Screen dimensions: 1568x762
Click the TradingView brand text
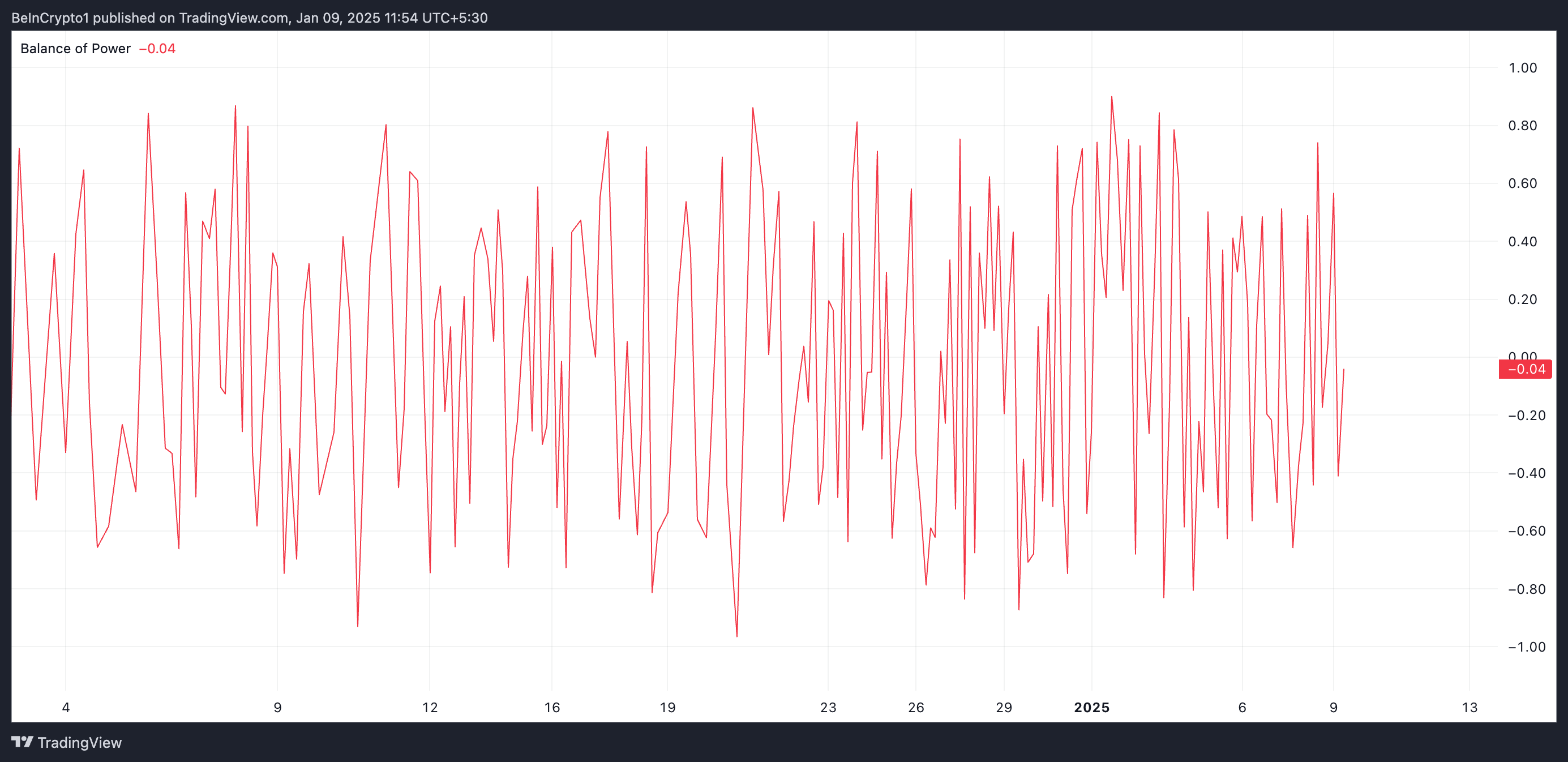pyautogui.click(x=79, y=743)
